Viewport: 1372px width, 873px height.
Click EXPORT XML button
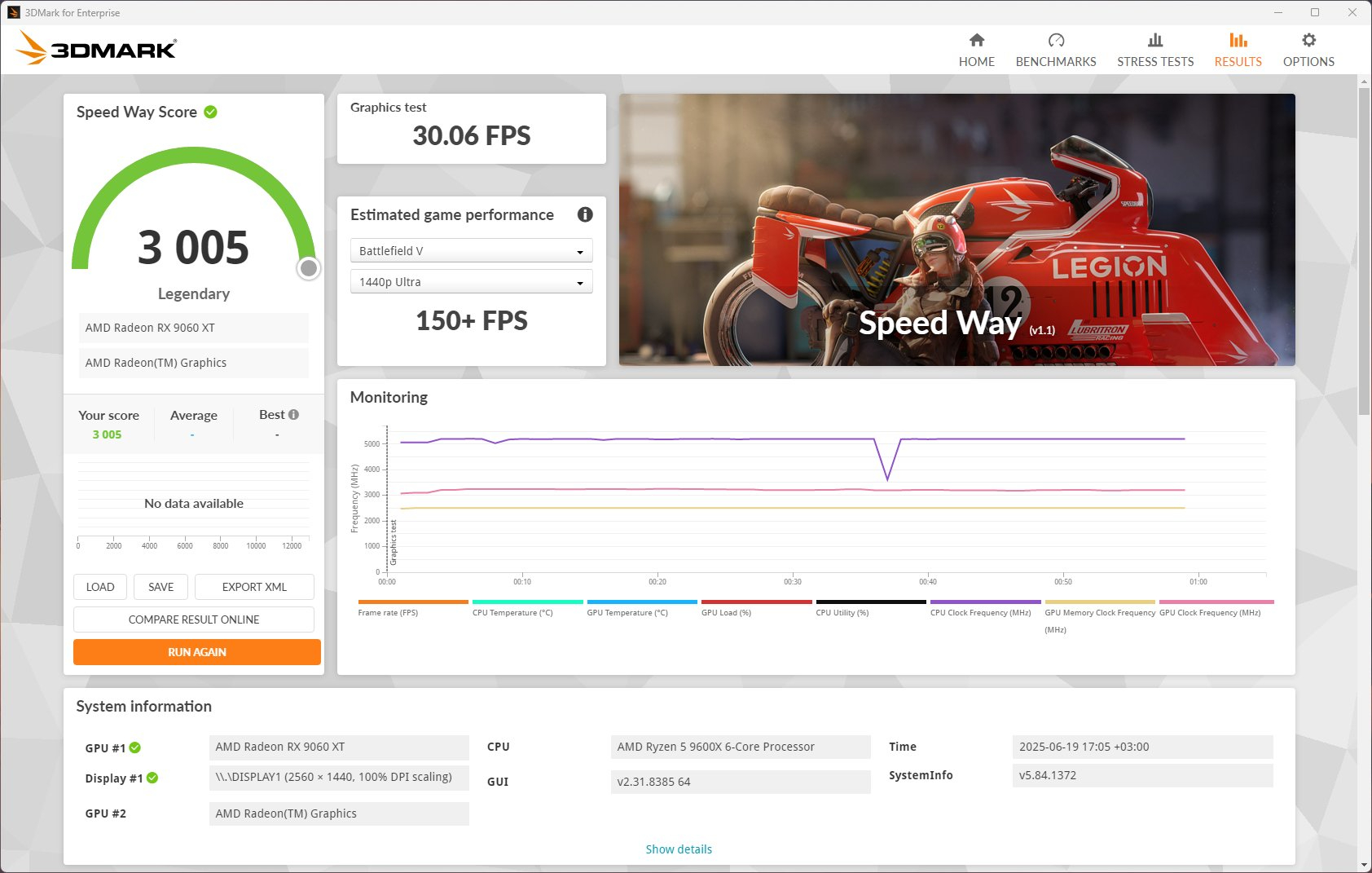coord(254,587)
